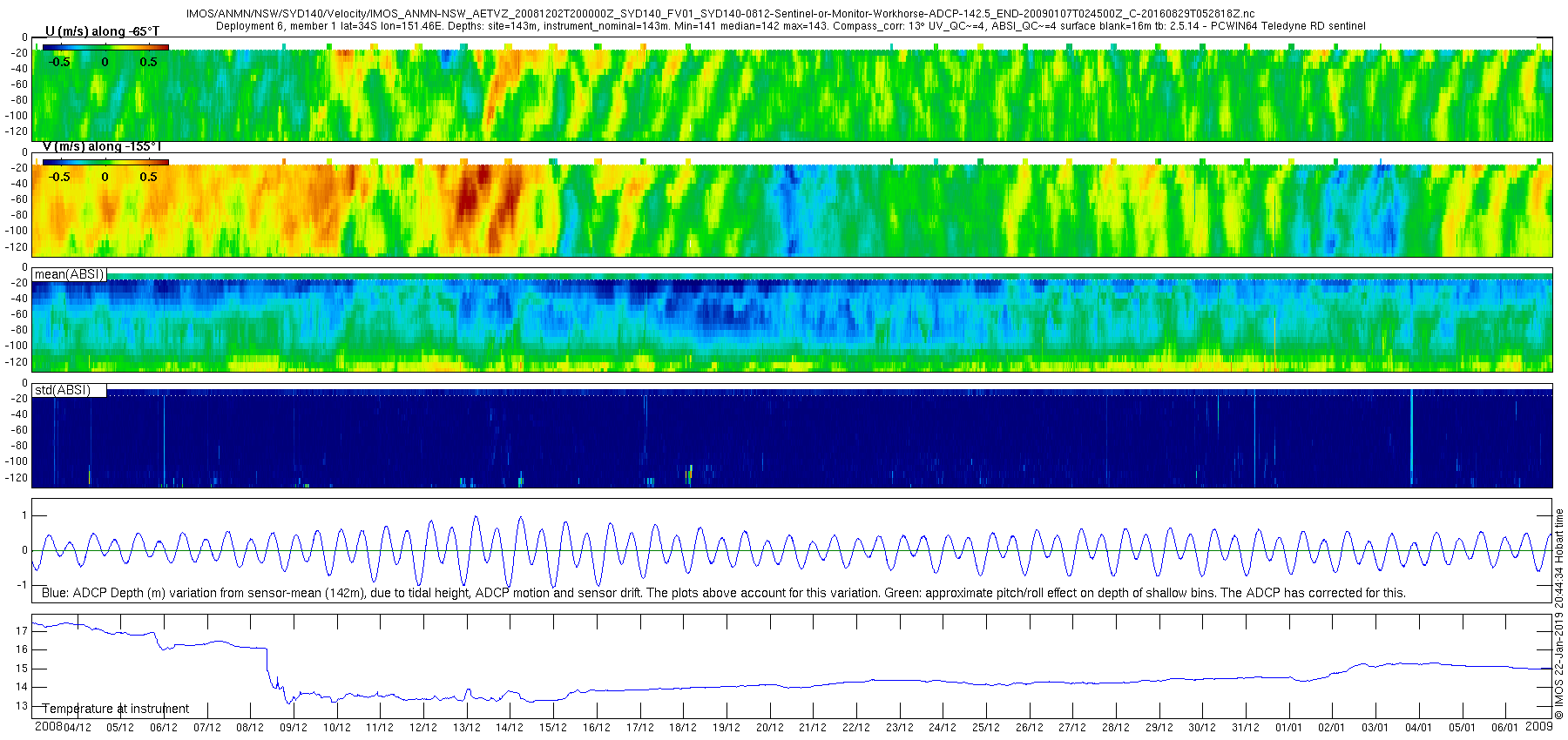The height and width of the screenshot is (740, 1568).
Task: Click the '17' temperature axis tick
Action: click(x=22, y=630)
